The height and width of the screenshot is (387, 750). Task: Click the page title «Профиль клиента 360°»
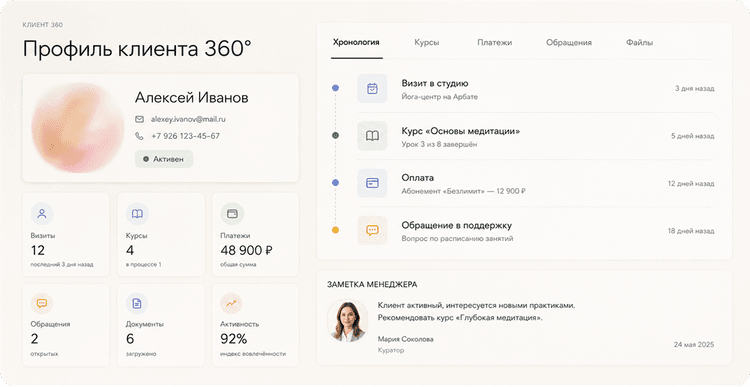pyautogui.click(x=137, y=49)
